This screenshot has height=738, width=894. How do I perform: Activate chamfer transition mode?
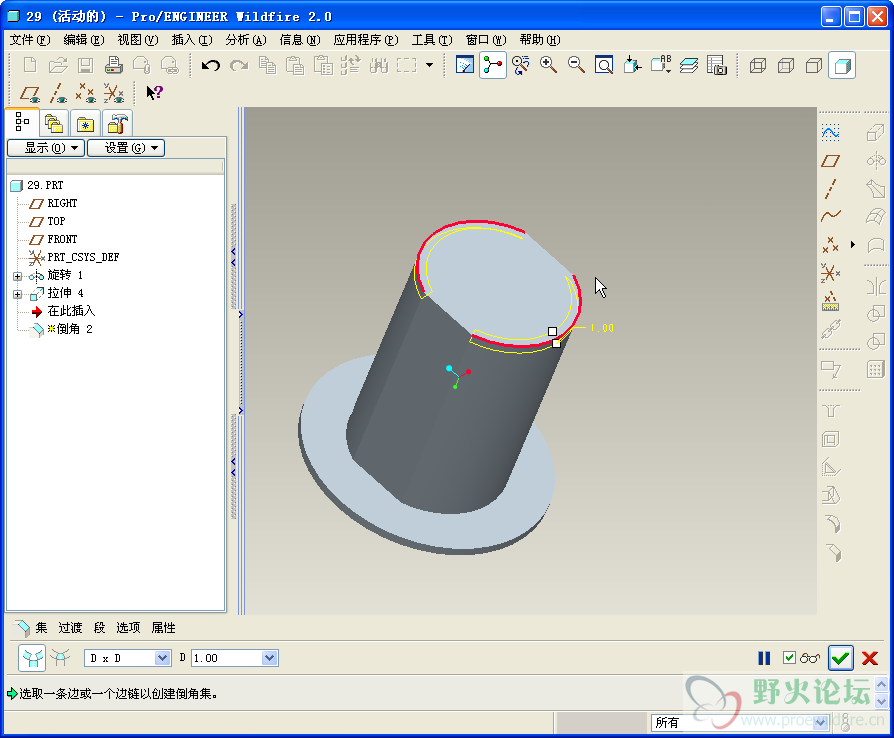pos(60,658)
